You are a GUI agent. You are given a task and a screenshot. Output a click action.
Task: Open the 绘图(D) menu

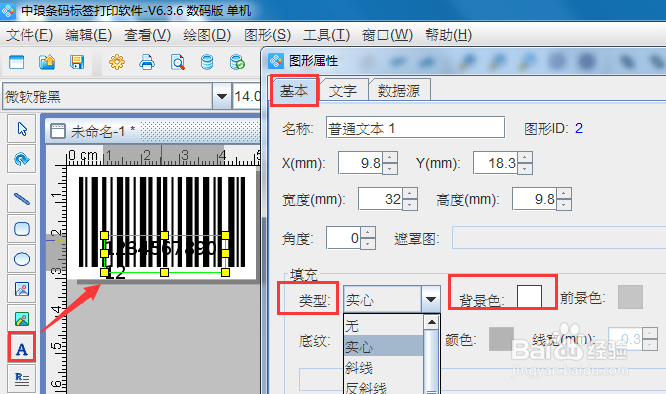[x=207, y=35]
